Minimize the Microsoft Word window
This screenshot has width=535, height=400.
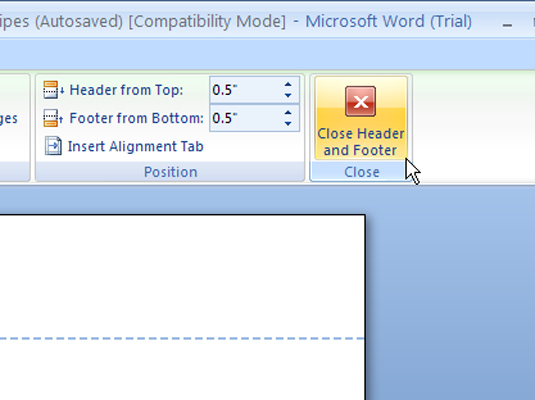pyautogui.click(x=507, y=23)
